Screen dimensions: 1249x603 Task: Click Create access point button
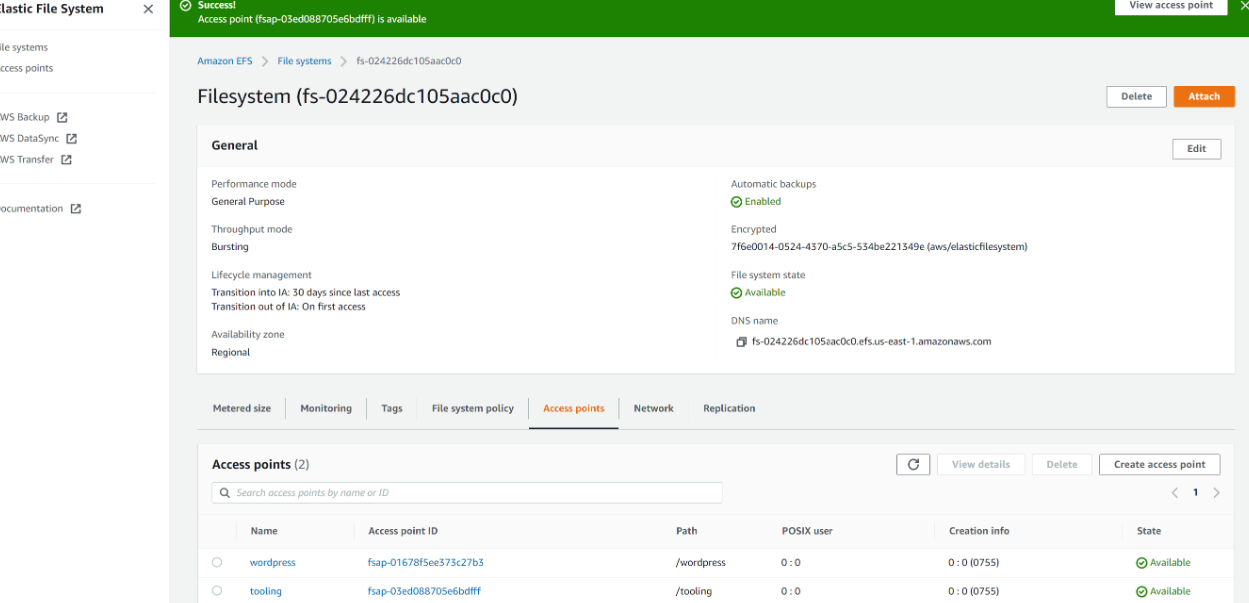[1160, 464]
